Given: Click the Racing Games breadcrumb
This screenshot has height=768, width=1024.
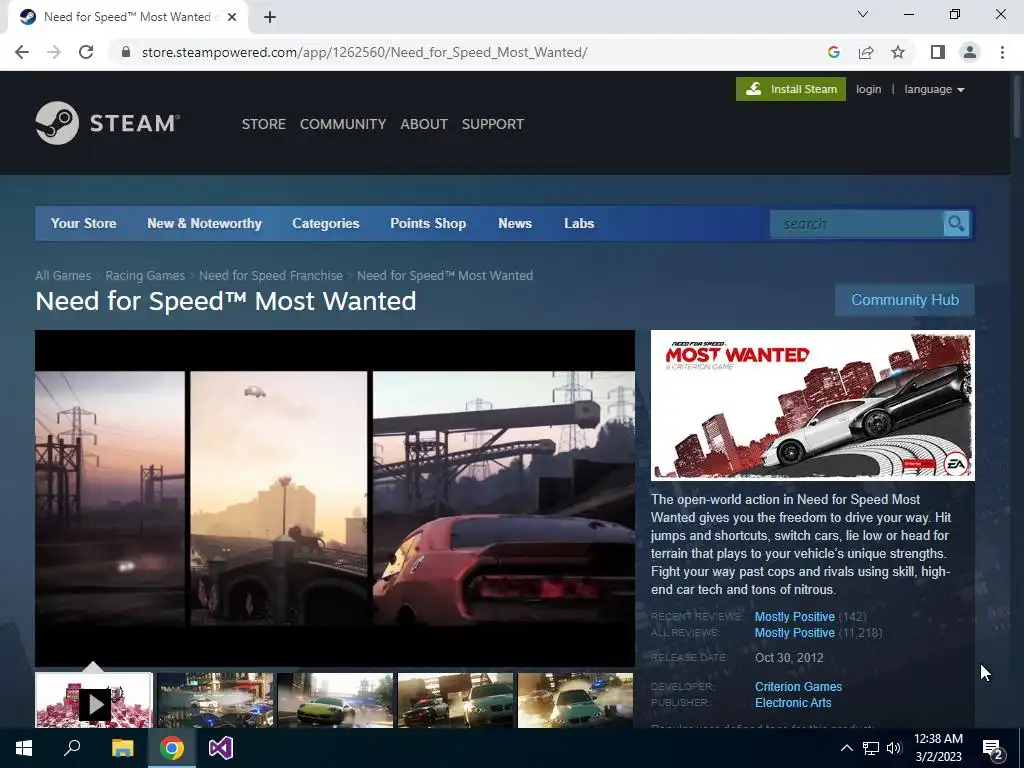Looking at the screenshot, I should (x=145, y=276).
